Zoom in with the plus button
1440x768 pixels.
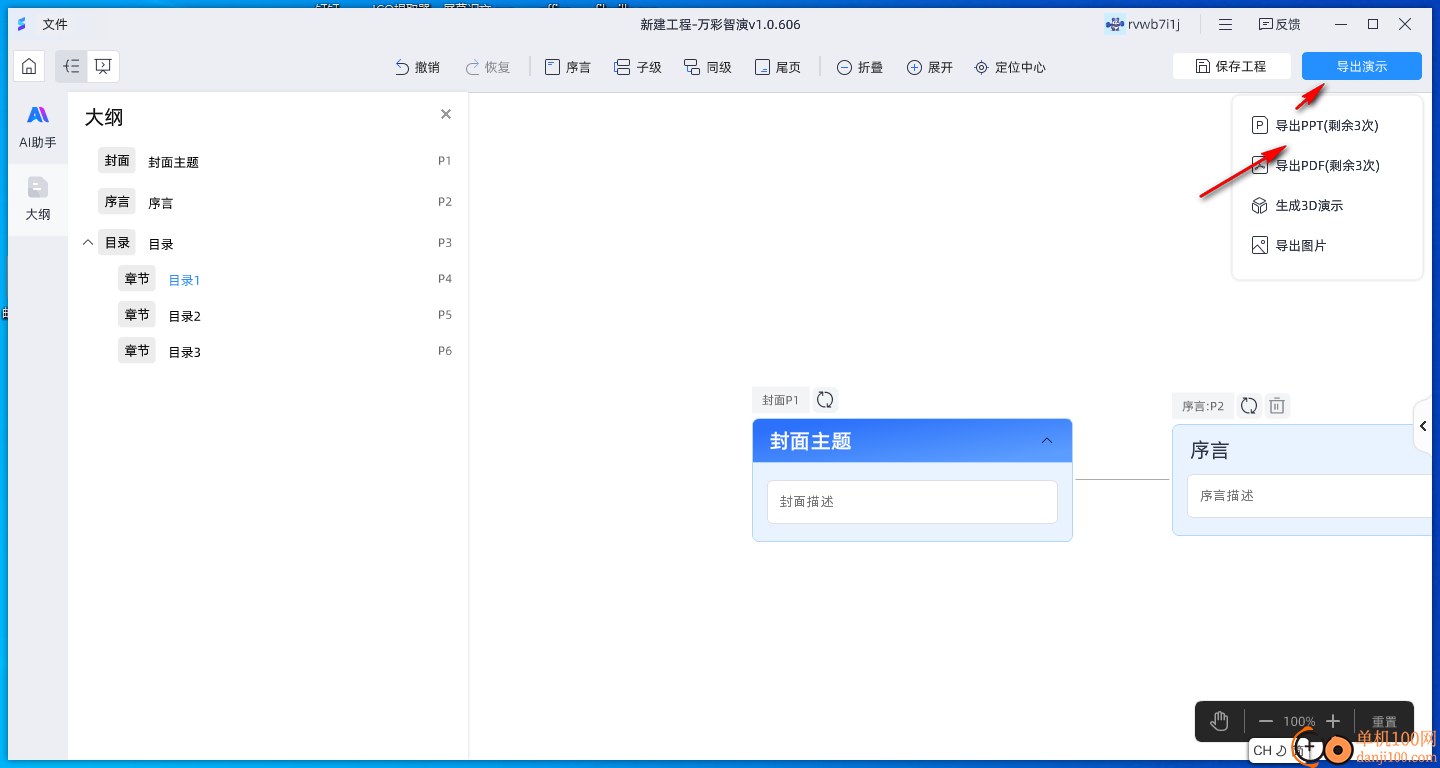tap(1332, 721)
